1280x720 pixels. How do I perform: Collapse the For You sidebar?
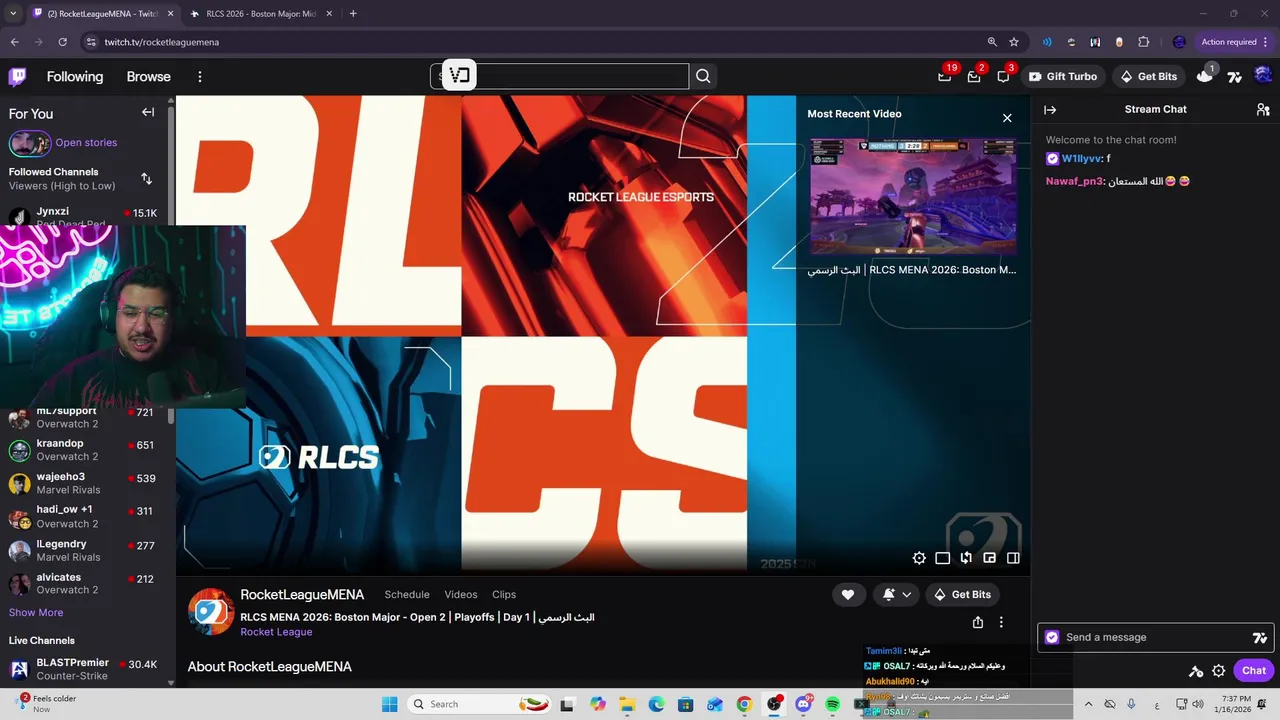coord(148,113)
